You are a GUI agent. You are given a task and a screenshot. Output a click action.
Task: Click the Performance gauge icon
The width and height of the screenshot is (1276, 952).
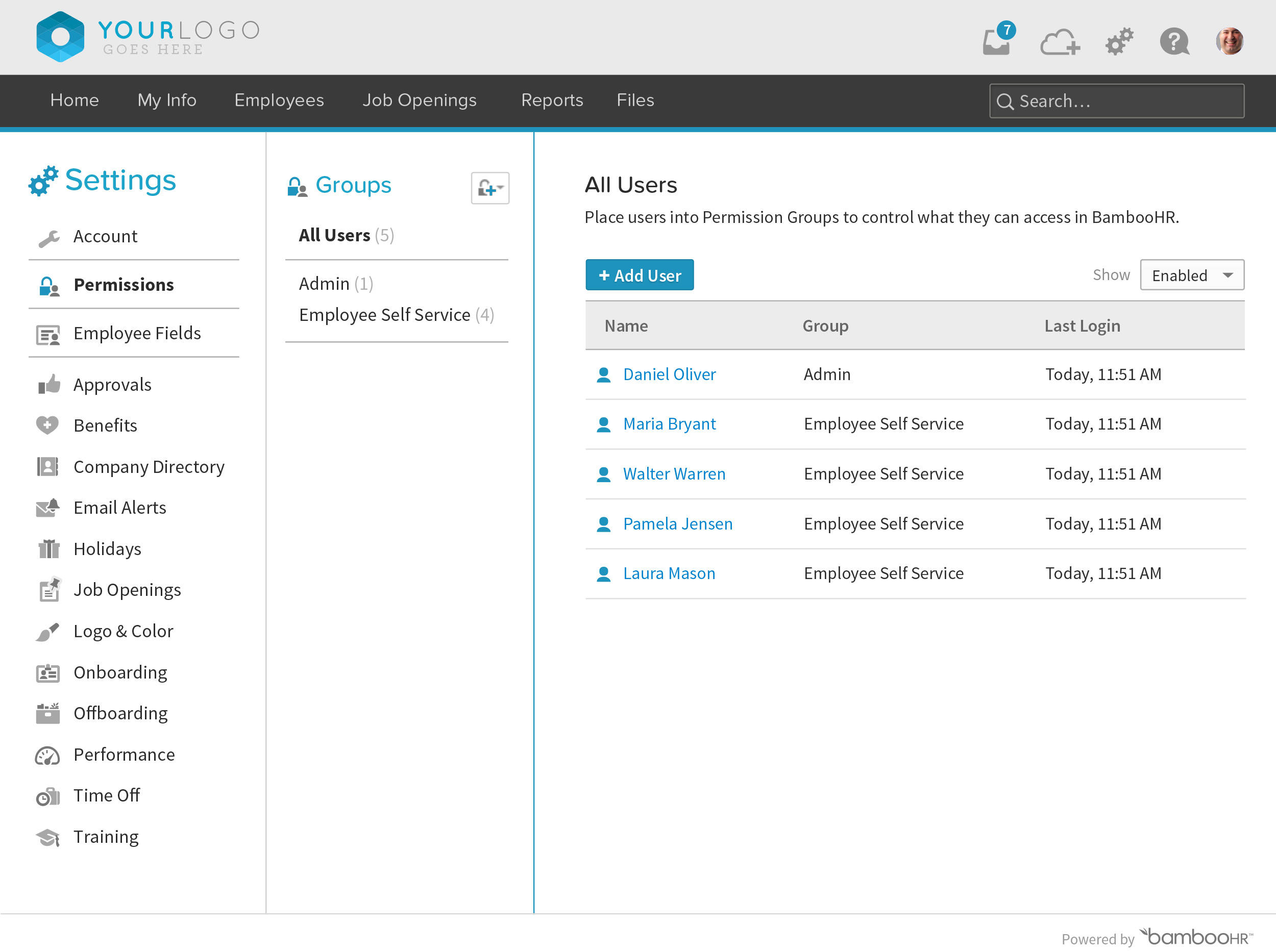[47, 755]
